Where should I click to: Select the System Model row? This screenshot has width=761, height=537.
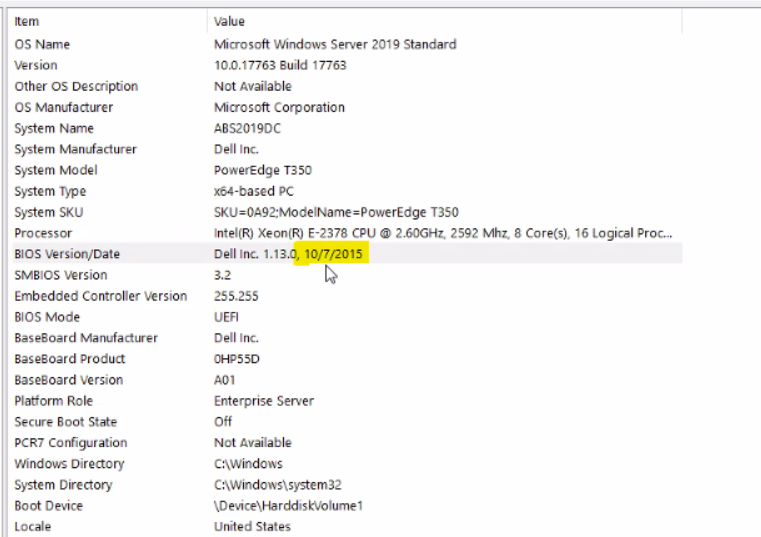tap(55, 170)
